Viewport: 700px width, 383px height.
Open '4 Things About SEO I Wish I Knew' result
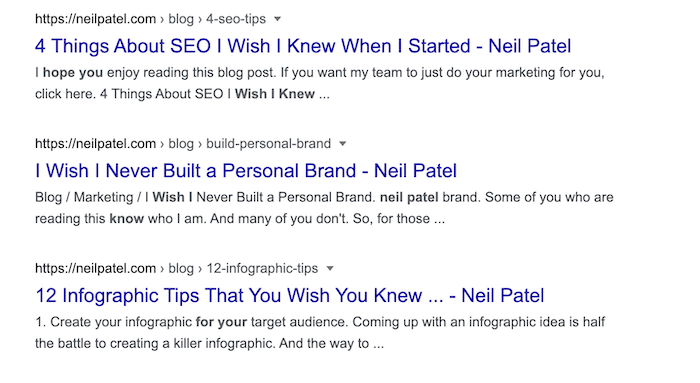click(x=303, y=46)
